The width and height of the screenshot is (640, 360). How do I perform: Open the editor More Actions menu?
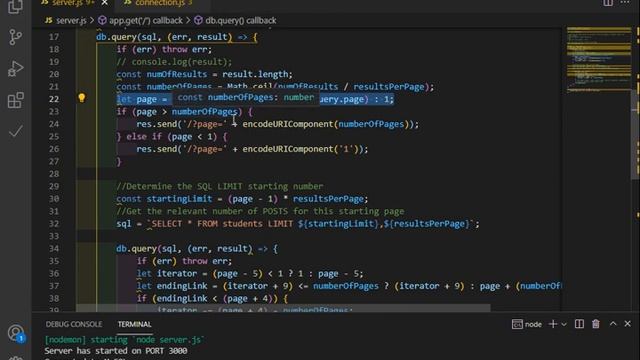point(625,3)
